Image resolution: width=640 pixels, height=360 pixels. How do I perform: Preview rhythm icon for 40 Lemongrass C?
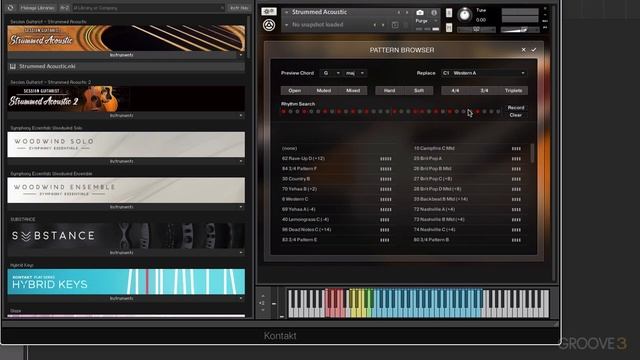coord(385,220)
